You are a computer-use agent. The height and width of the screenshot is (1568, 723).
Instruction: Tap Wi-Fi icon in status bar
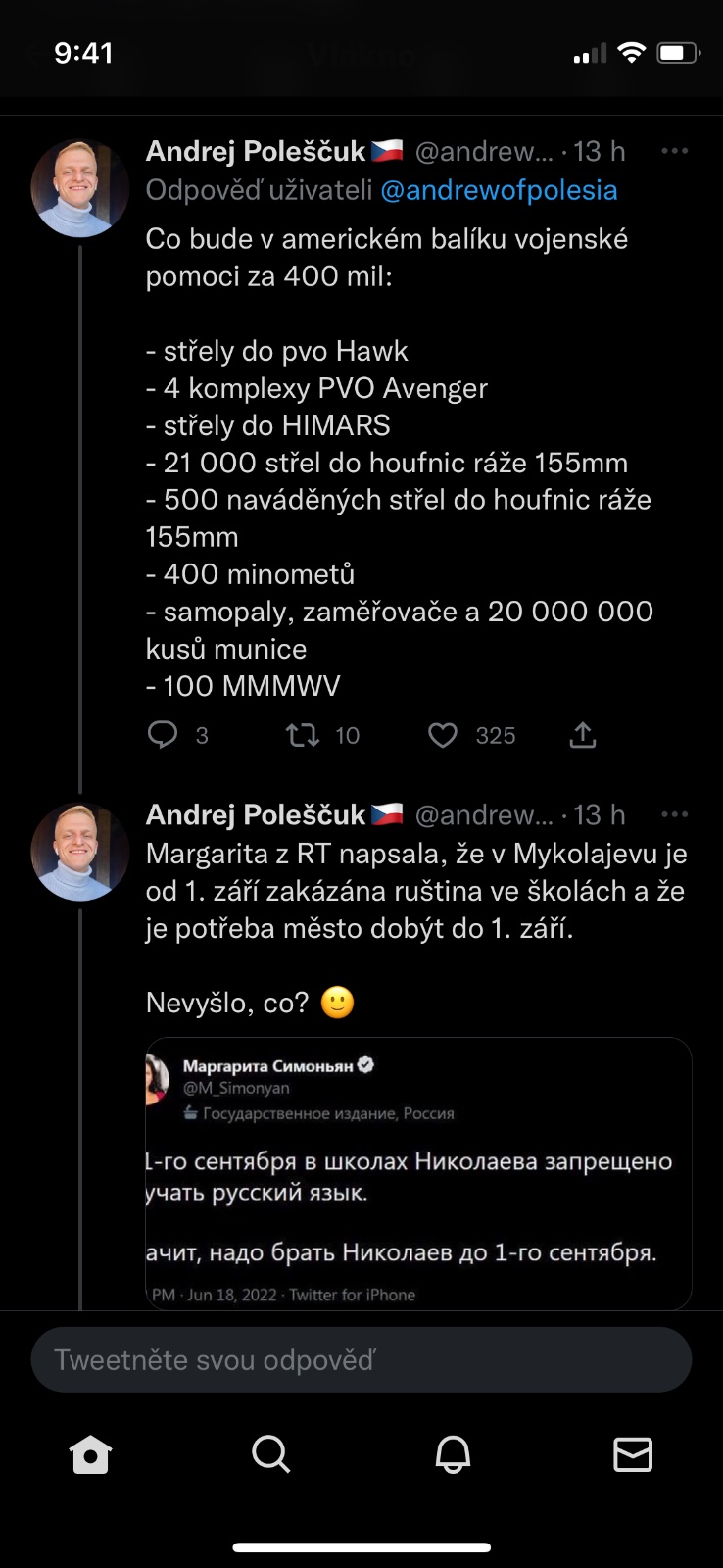(632, 53)
